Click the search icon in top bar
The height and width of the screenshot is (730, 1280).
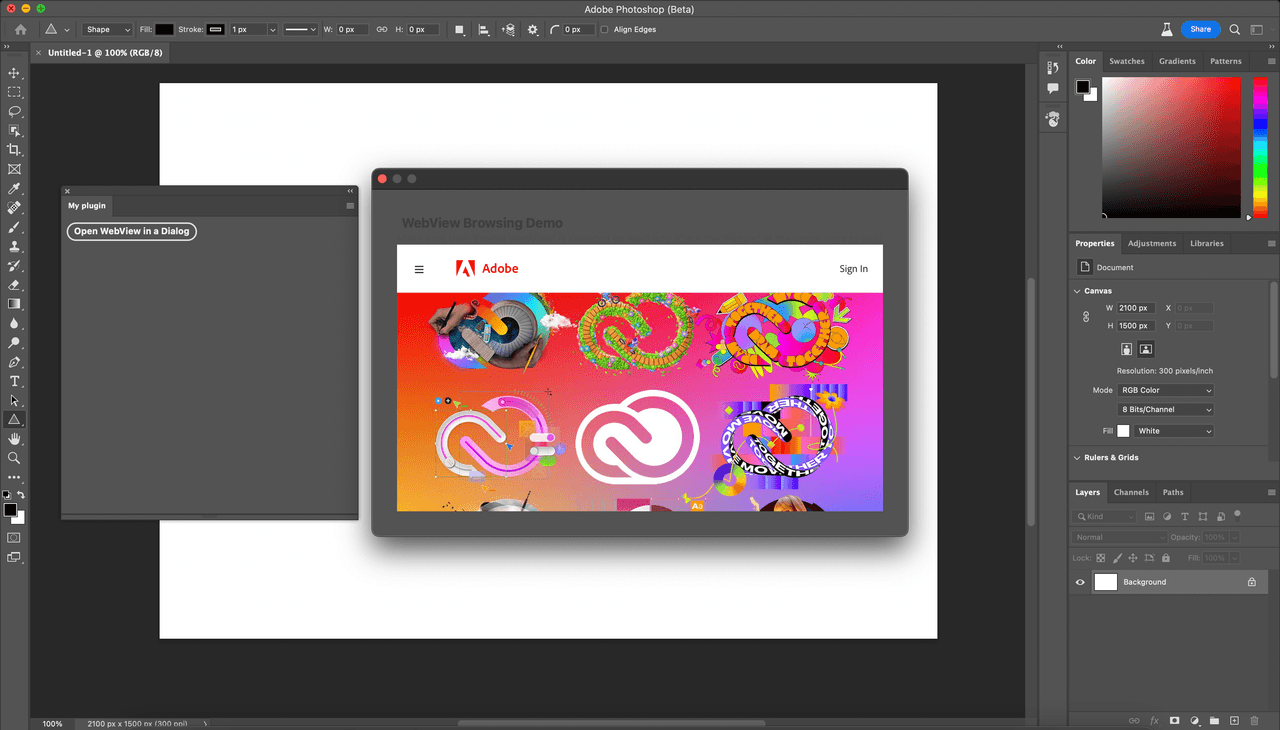pos(1235,29)
